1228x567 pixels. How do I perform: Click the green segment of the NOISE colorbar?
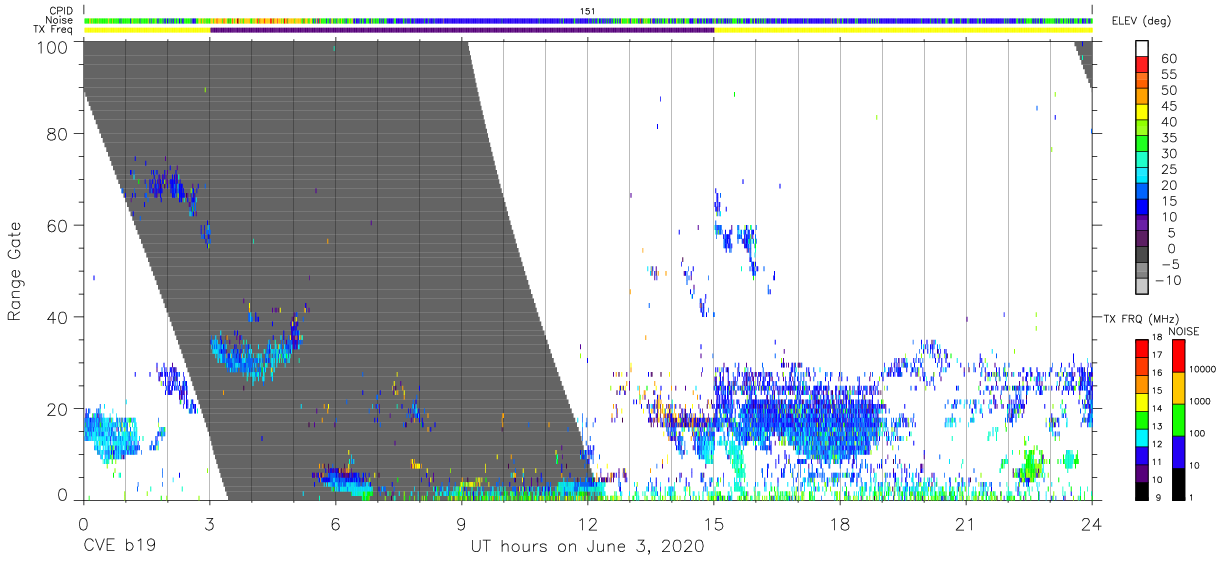pyautogui.click(x=1178, y=419)
